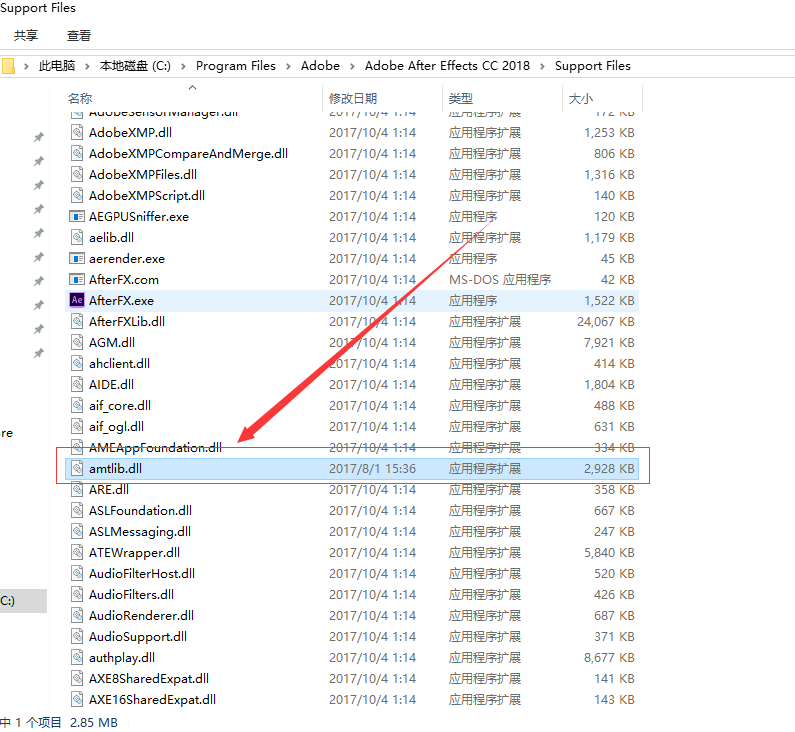Viewport: 795px width, 732px height.
Task: Click the 5,840 KB size of ATEWrapper.dll
Action: point(609,553)
